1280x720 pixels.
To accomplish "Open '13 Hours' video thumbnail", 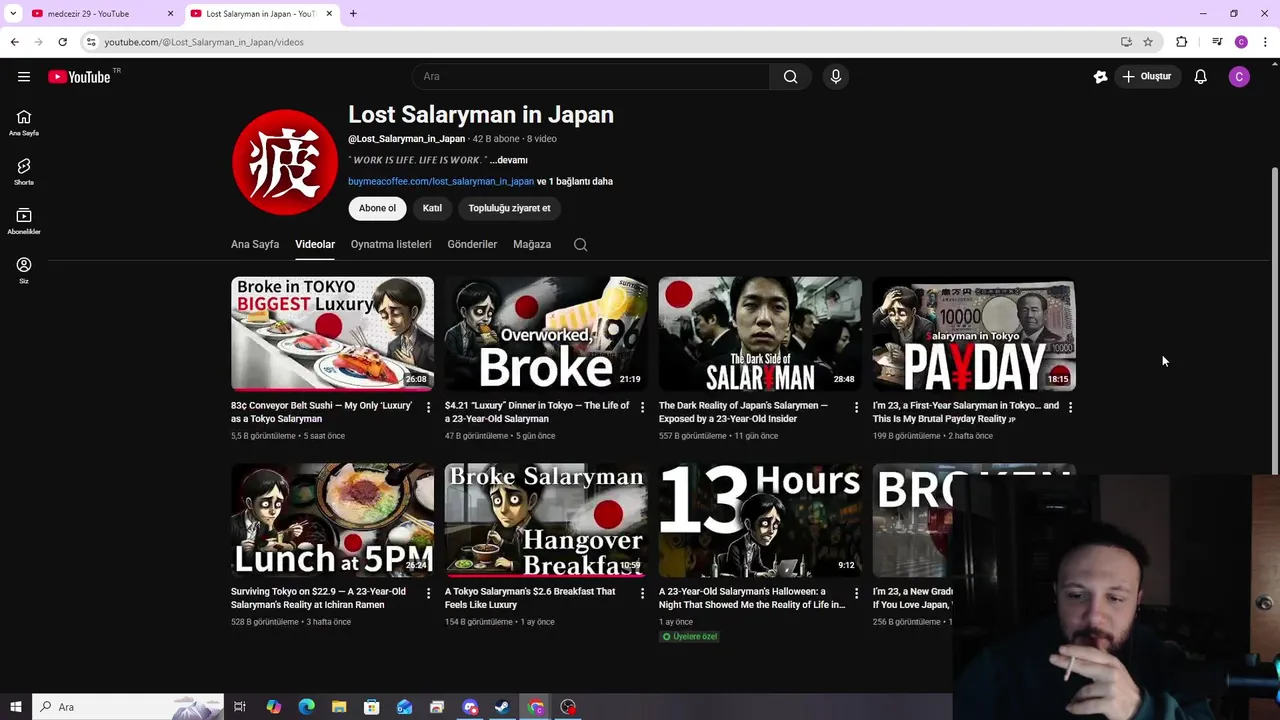I will point(760,520).
